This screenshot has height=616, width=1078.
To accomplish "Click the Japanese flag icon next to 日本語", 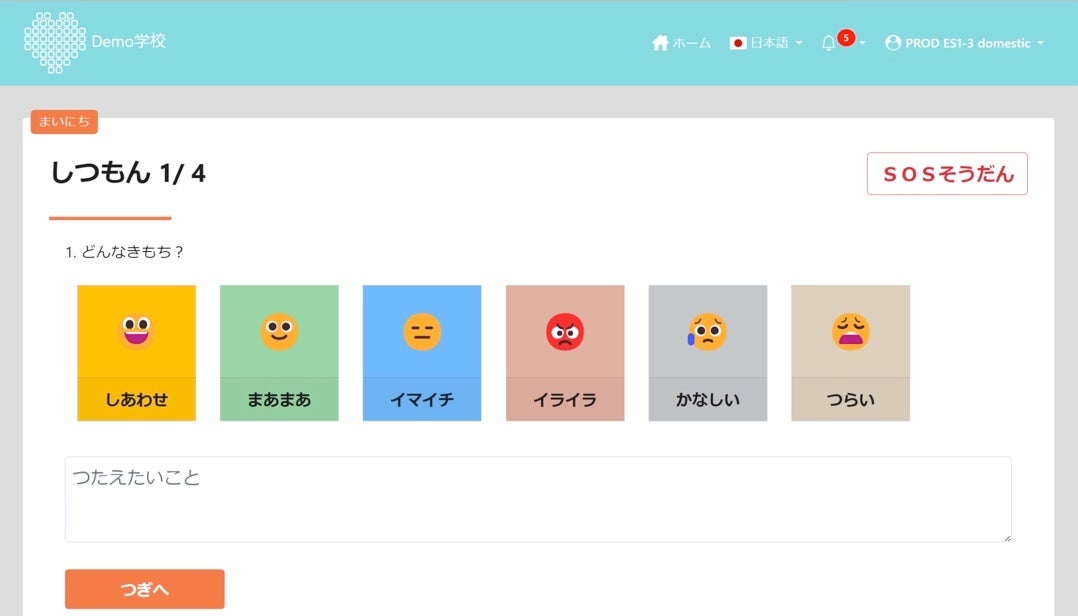I will click(738, 44).
